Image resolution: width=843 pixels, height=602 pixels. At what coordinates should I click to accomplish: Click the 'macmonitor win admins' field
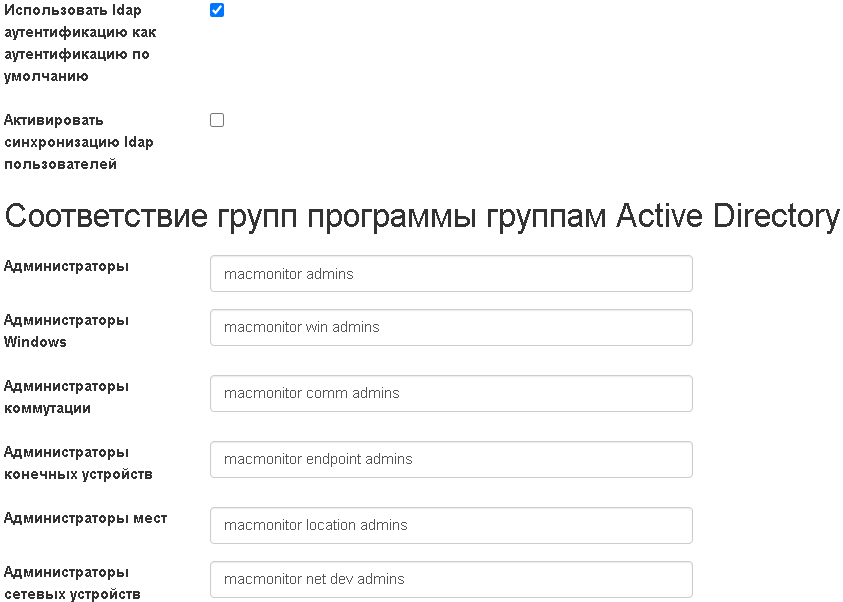point(451,327)
